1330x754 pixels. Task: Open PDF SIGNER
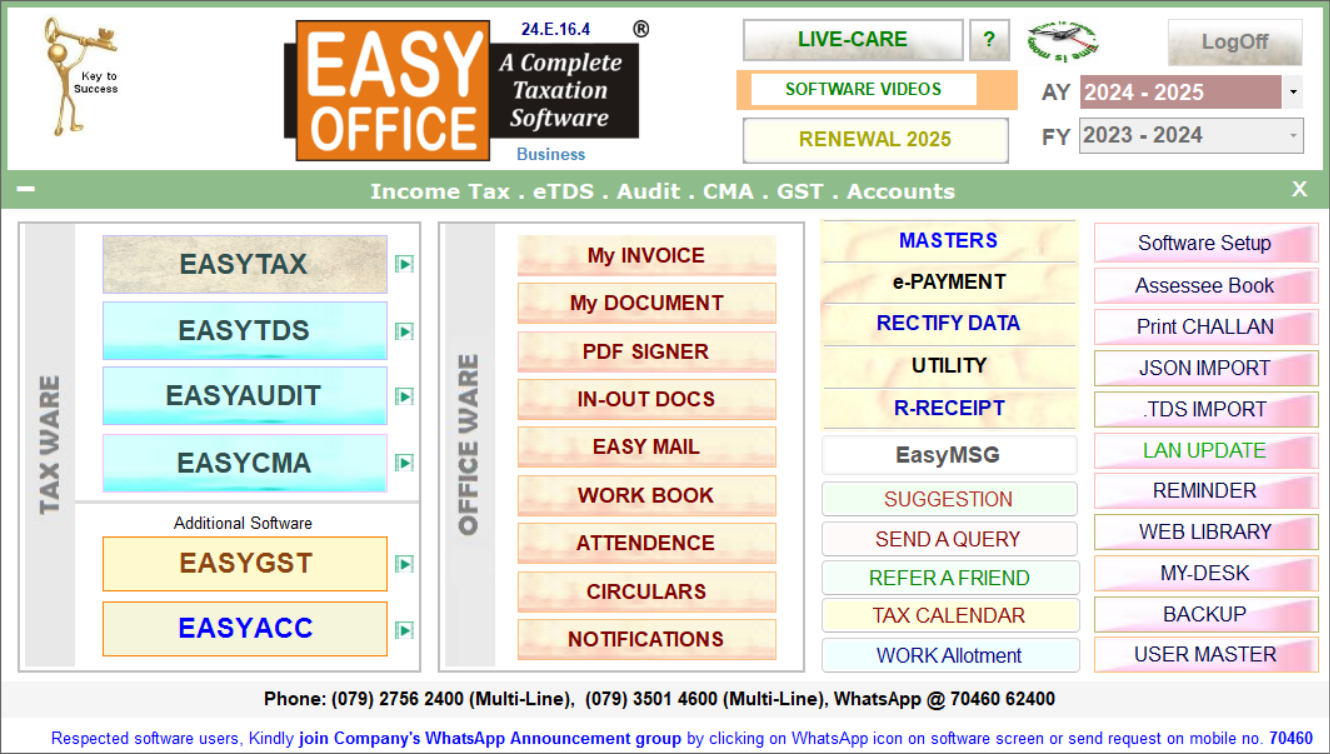click(x=646, y=352)
